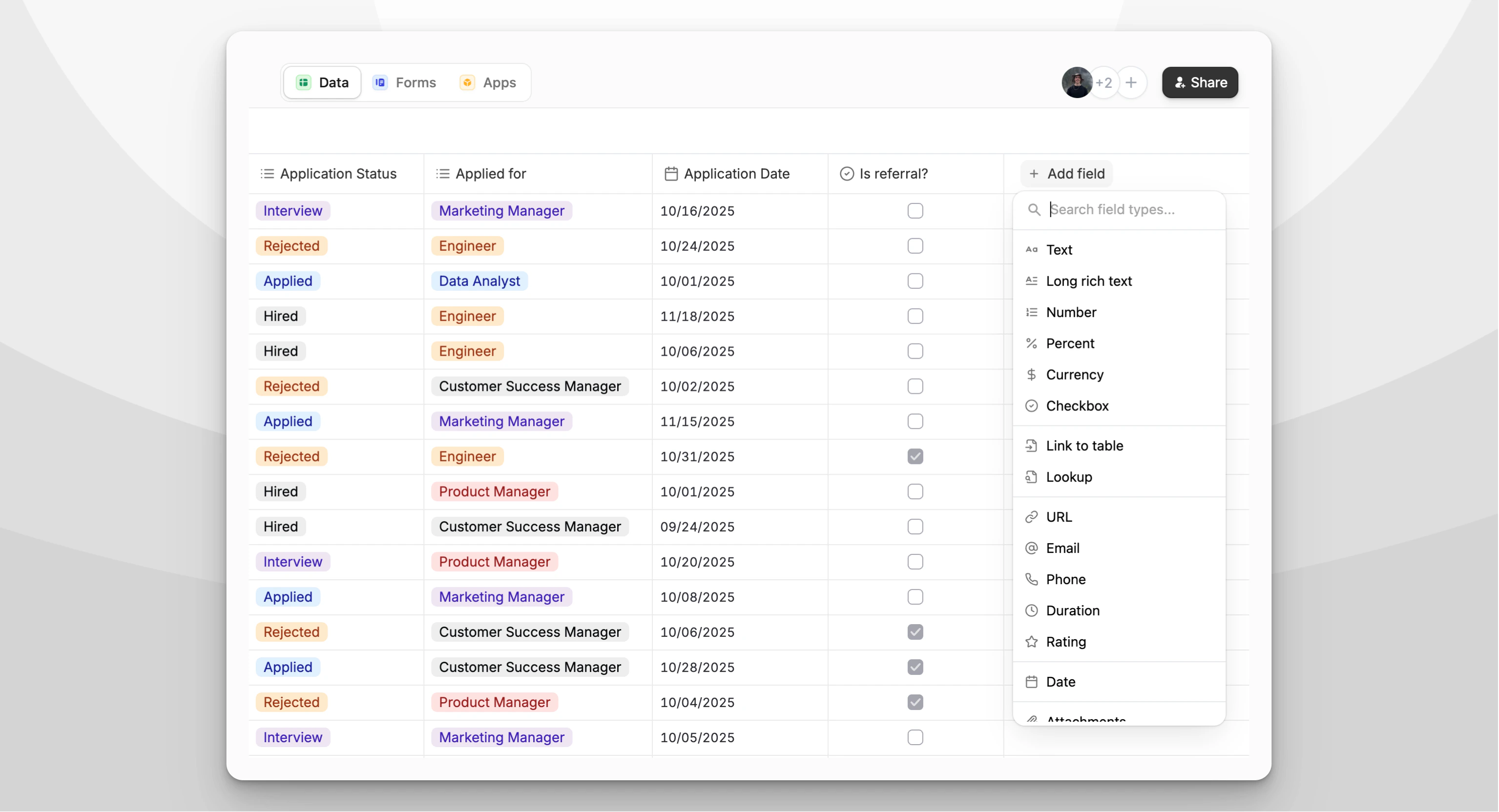Choose the Currency field type
The width and height of the screenshot is (1499, 812).
tap(1074, 375)
